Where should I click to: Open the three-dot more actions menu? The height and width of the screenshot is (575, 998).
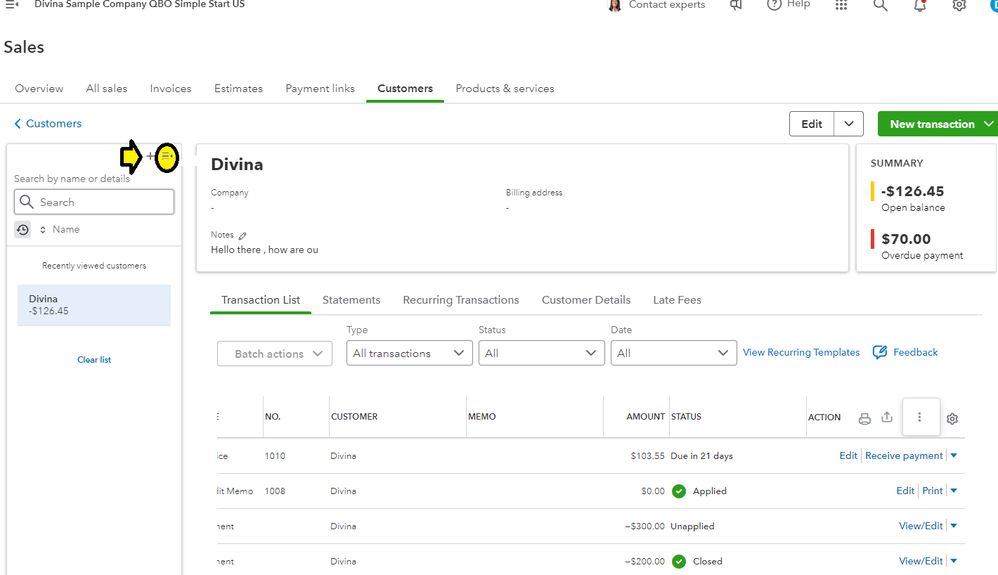[x=920, y=418]
